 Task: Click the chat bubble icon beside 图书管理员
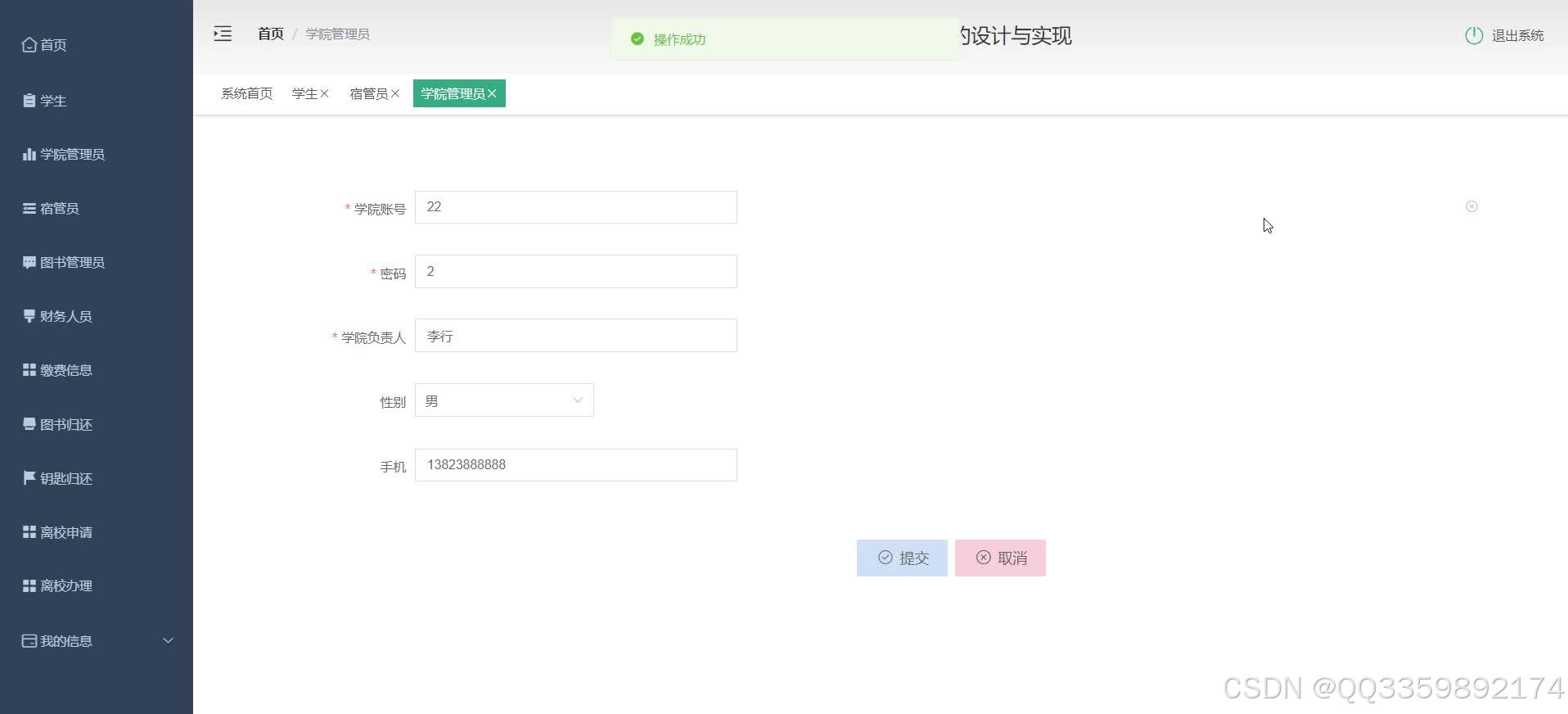point(29,262)
